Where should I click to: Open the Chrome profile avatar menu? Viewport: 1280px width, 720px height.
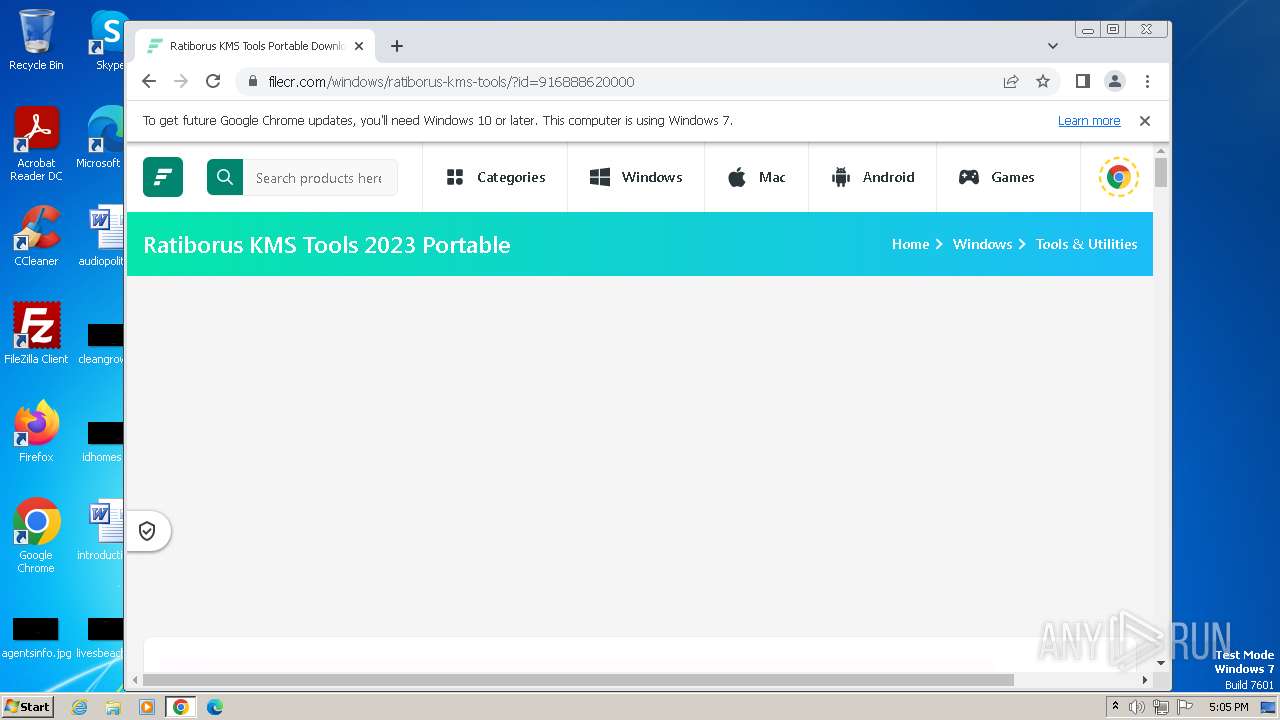(1114, 81)
